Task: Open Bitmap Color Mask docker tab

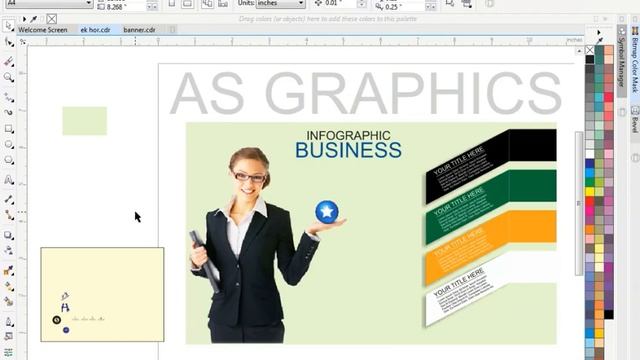Action: click(635, 60)
